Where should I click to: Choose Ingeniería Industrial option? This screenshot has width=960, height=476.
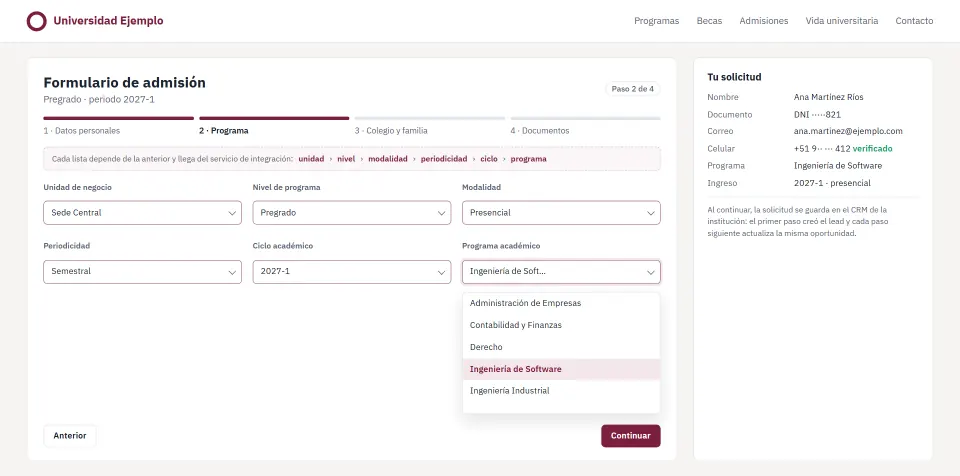click(x=561, y=391)
